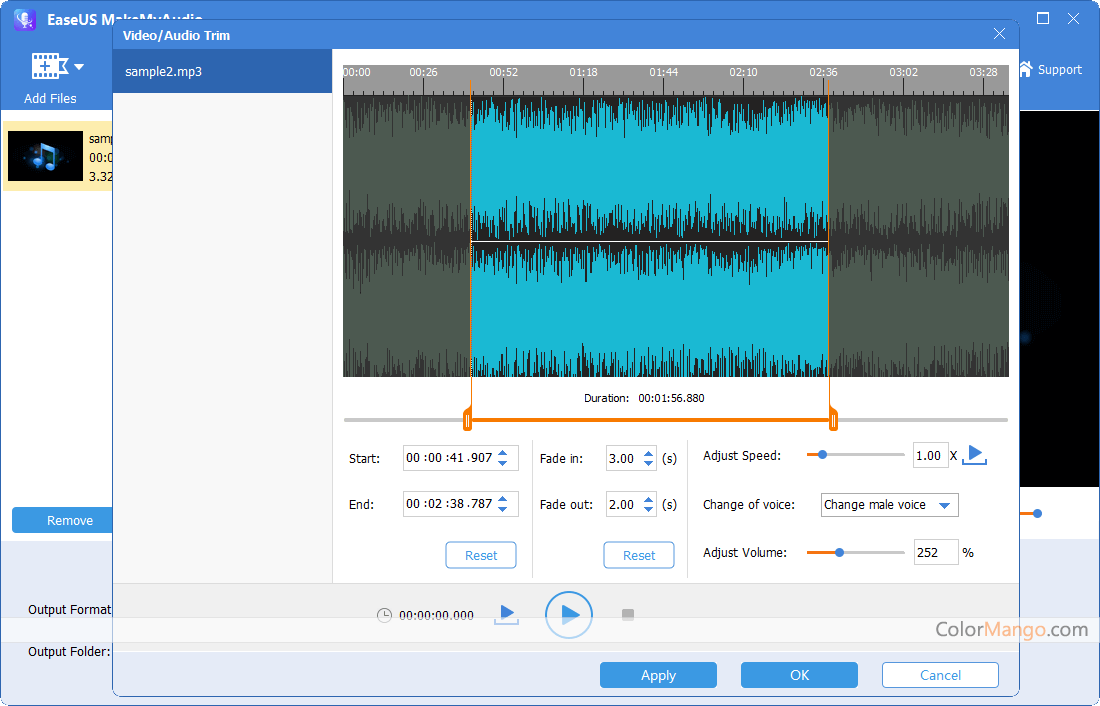The width and height of the screenshot is (1100, 706).
Task: Increase the Fade in value
Action: point(648,453)
